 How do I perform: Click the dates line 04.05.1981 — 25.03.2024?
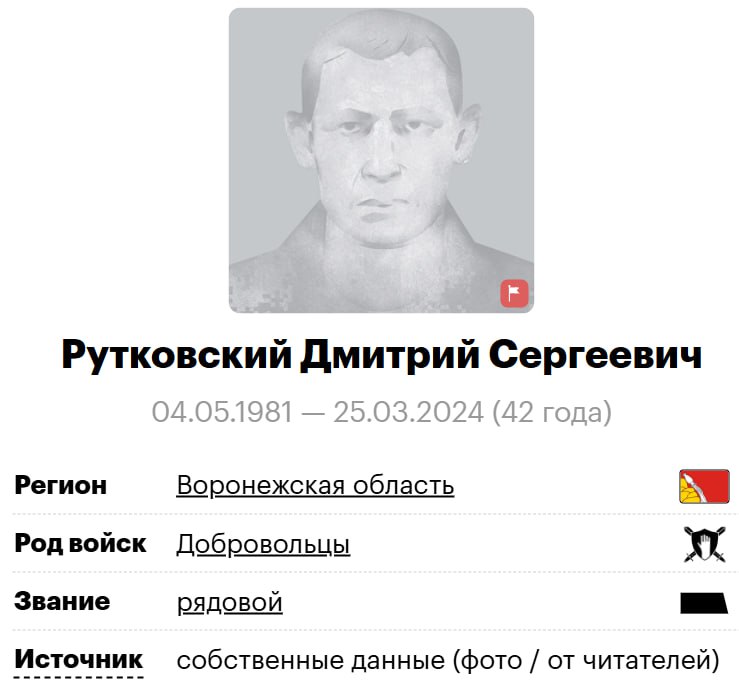[x=318, y=412]
